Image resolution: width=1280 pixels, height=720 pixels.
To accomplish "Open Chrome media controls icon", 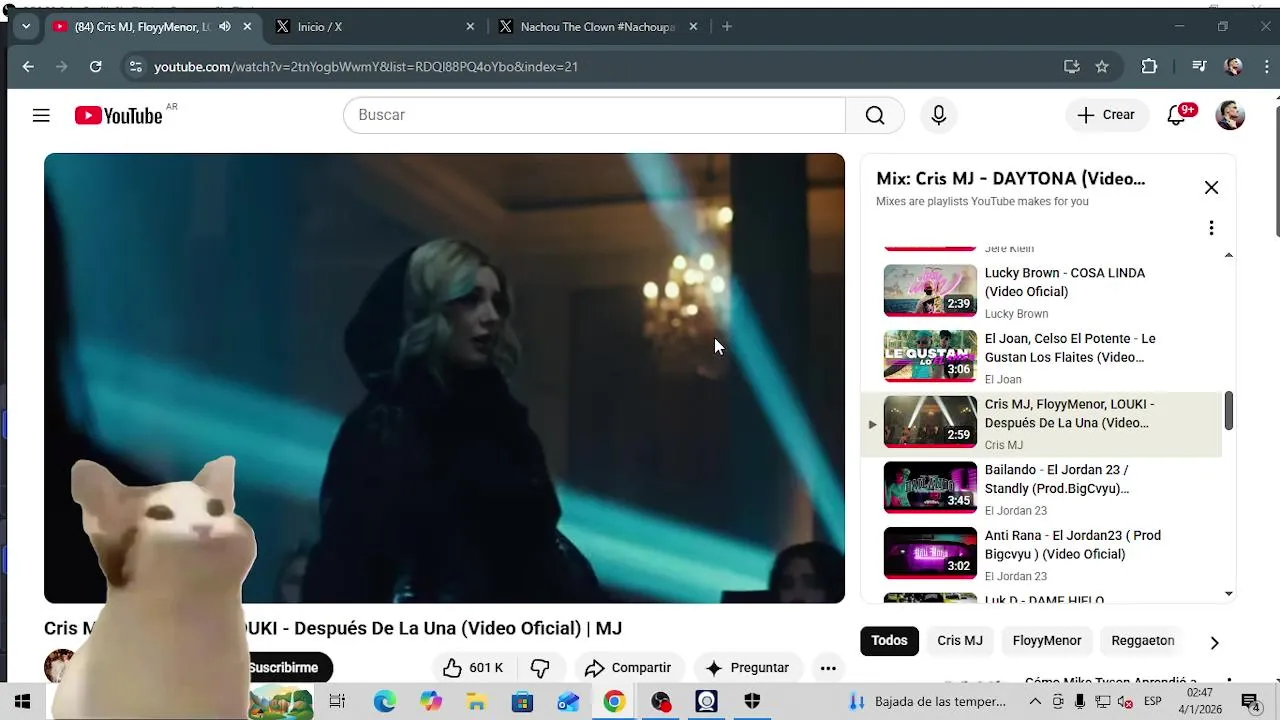I will point(1200,67).
